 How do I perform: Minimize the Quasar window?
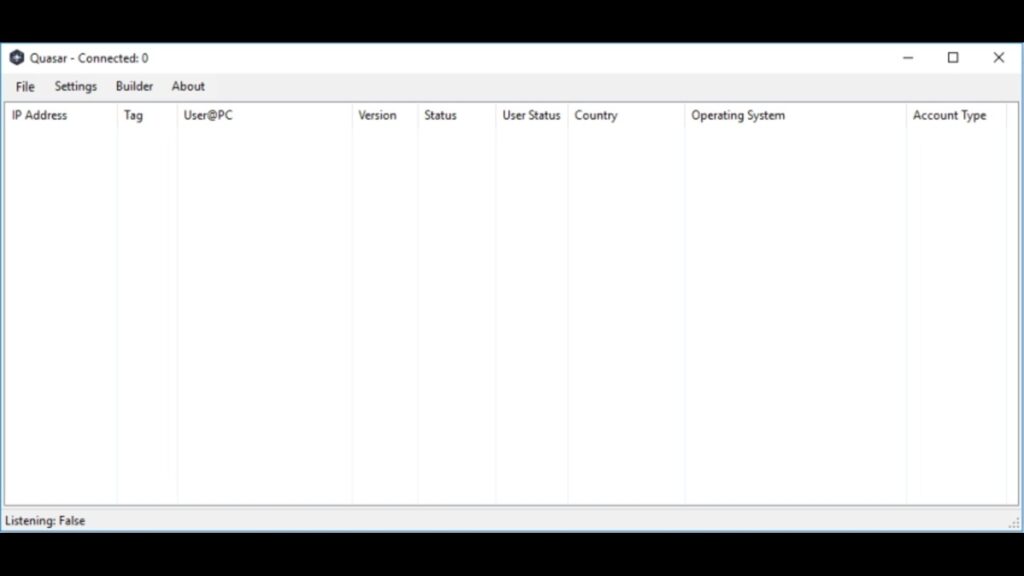click(908, 57)
